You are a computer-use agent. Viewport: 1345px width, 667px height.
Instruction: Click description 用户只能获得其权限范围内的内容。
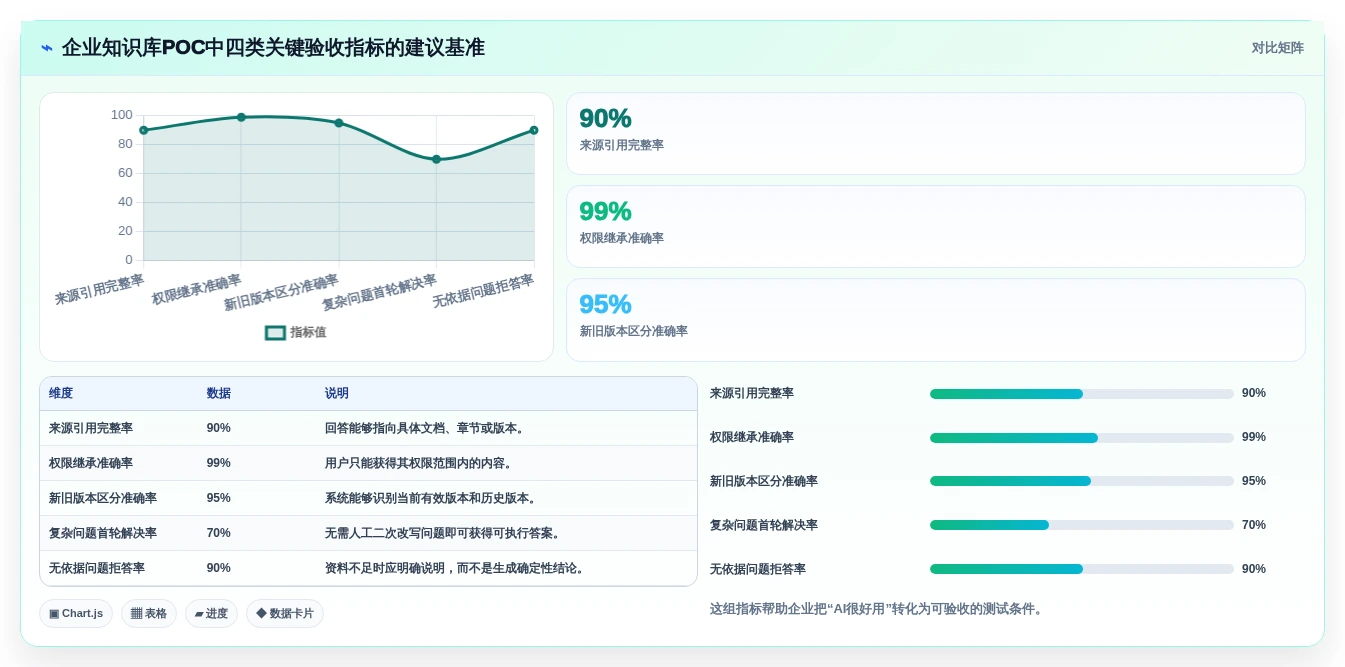tap(421, 463)
